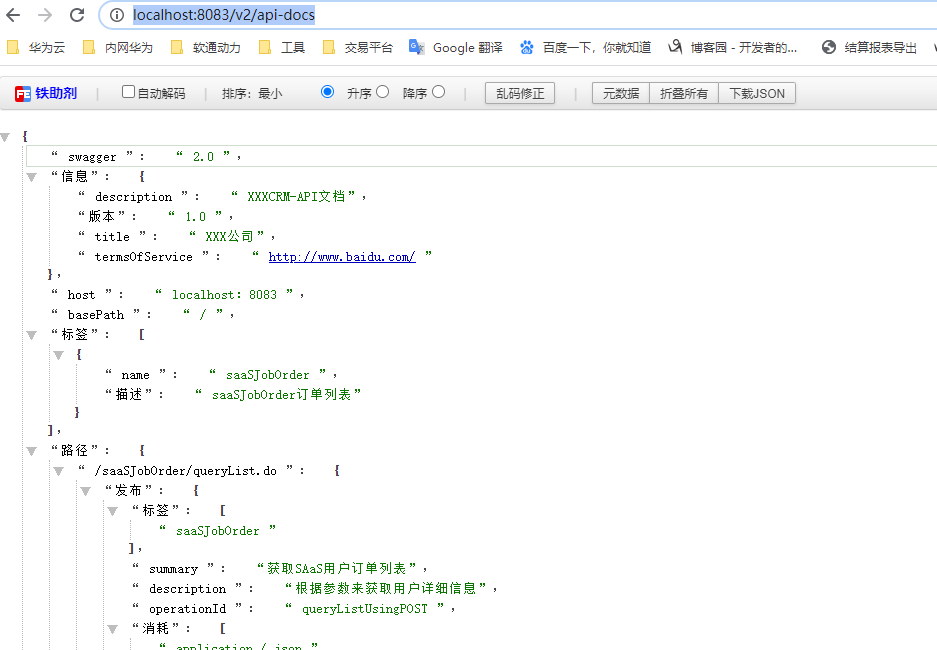This screenshot has width=937, height=650.
Task: Enable the 自动解码 checkbox
Action: [127, 92]
